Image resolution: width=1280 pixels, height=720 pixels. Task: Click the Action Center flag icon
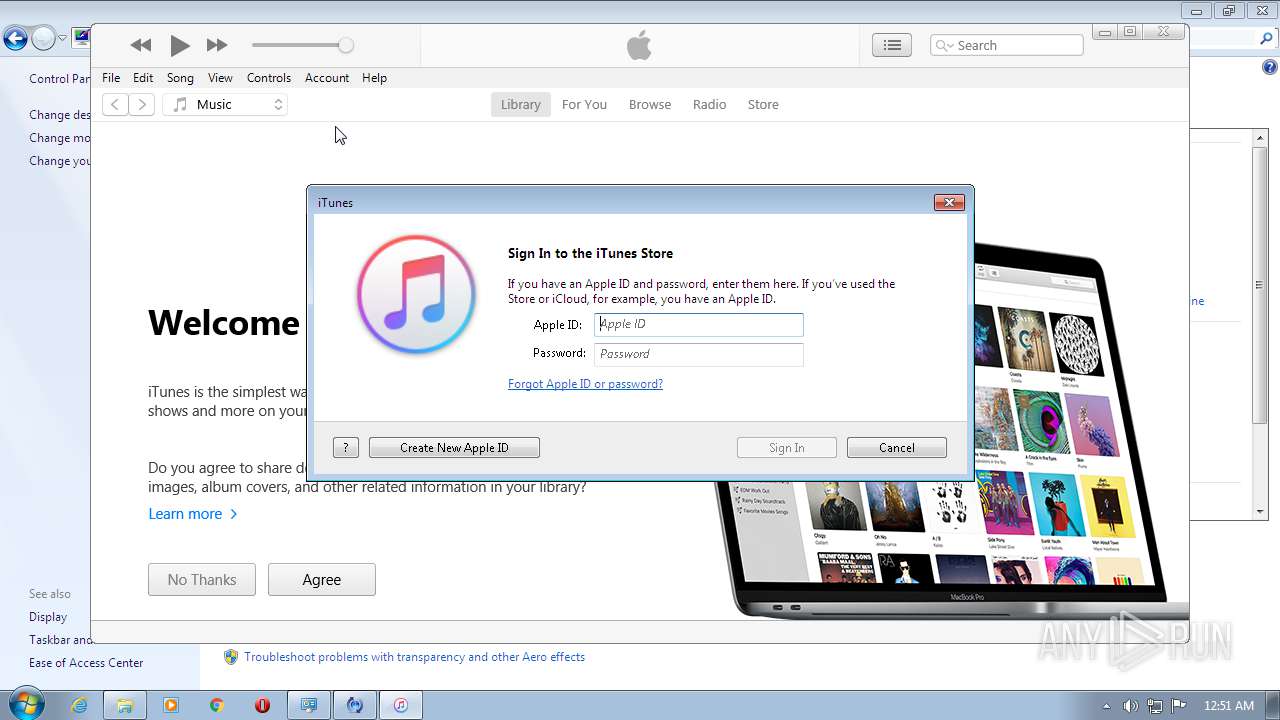1178,706
